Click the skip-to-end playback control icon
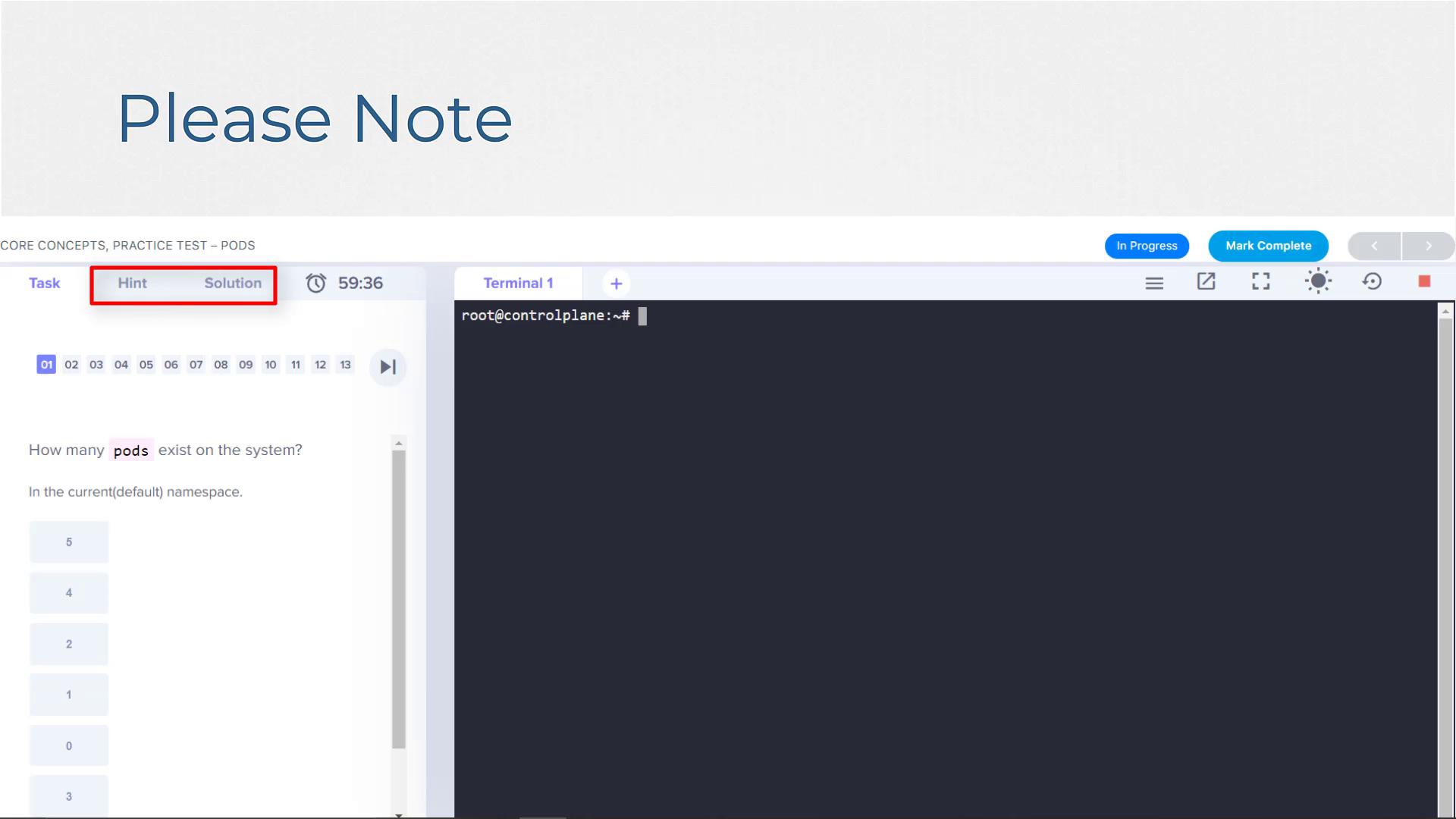1456x819 pixels. [388, 366]
